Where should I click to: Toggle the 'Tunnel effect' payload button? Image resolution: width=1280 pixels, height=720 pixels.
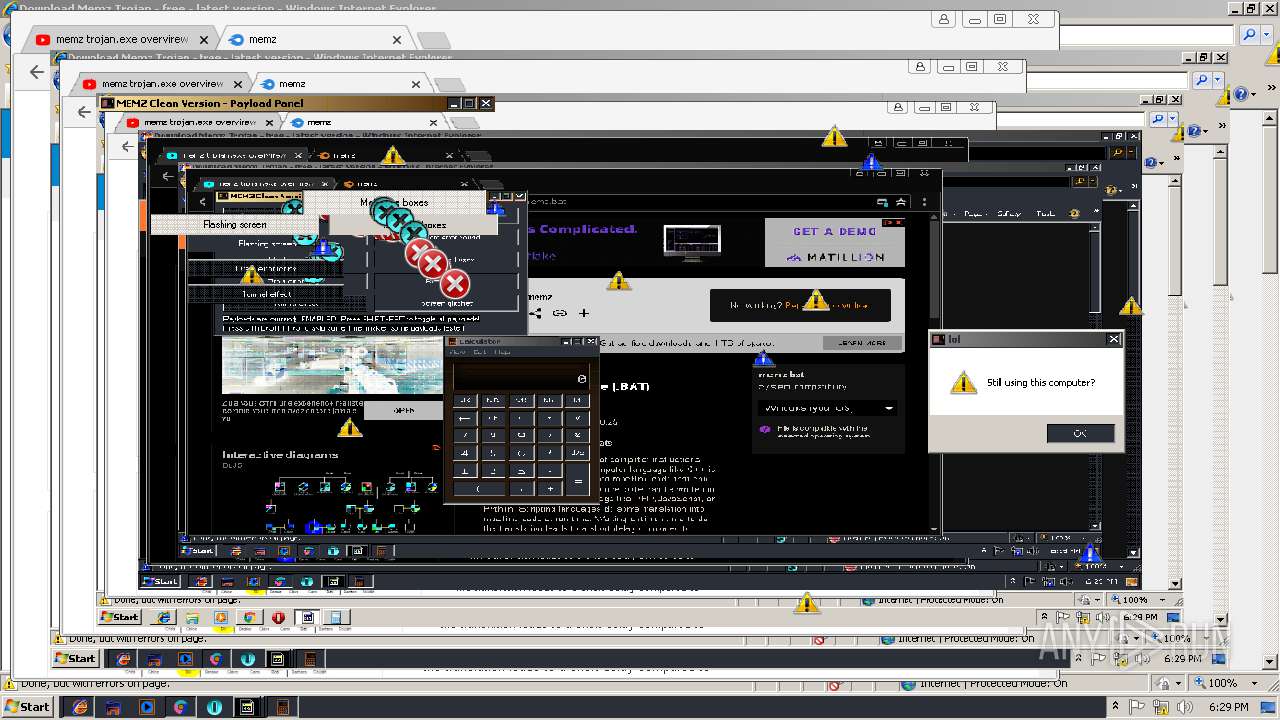coord(266,294)
